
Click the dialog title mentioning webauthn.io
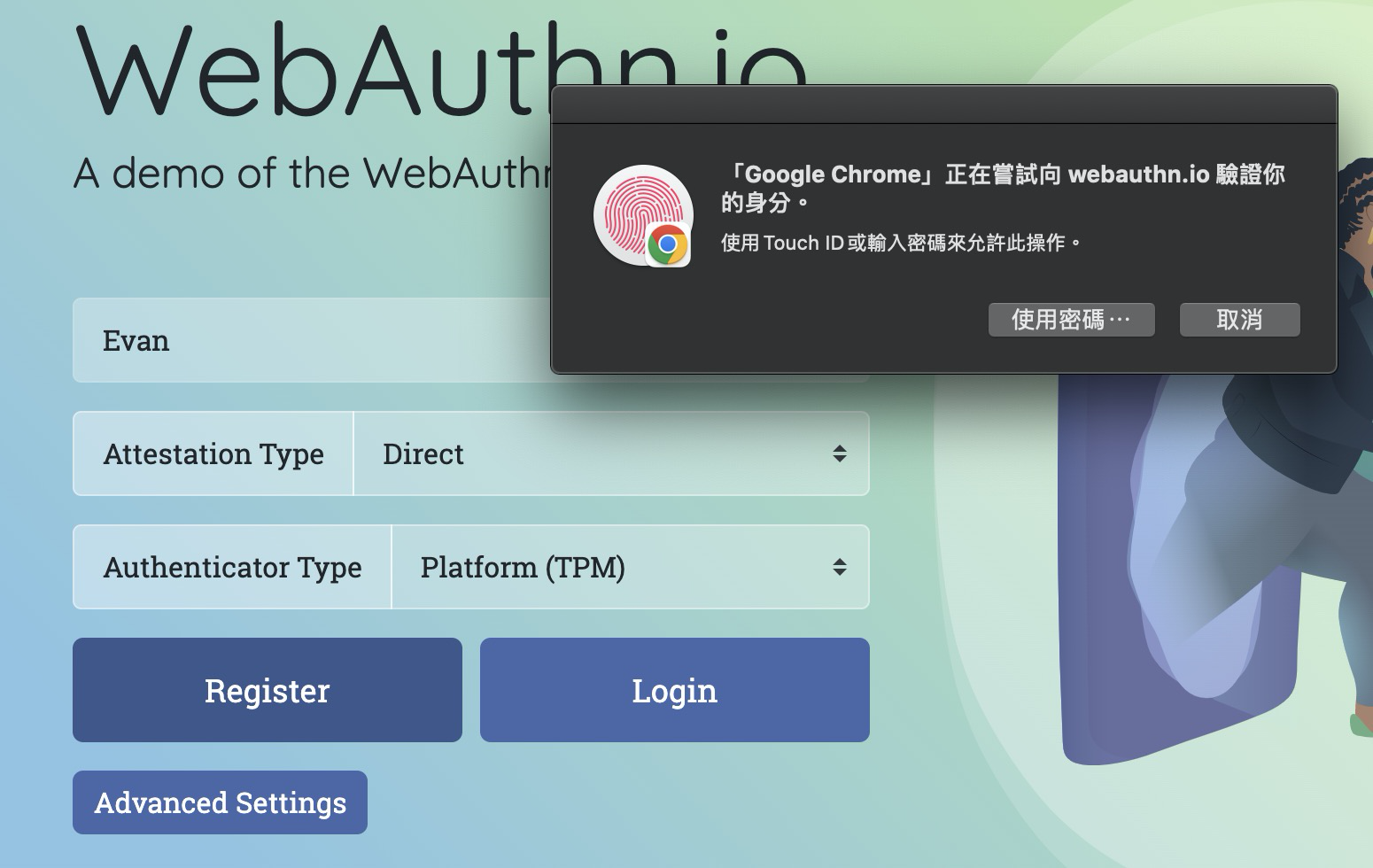pyautogui.click(x=1003, y=188)
